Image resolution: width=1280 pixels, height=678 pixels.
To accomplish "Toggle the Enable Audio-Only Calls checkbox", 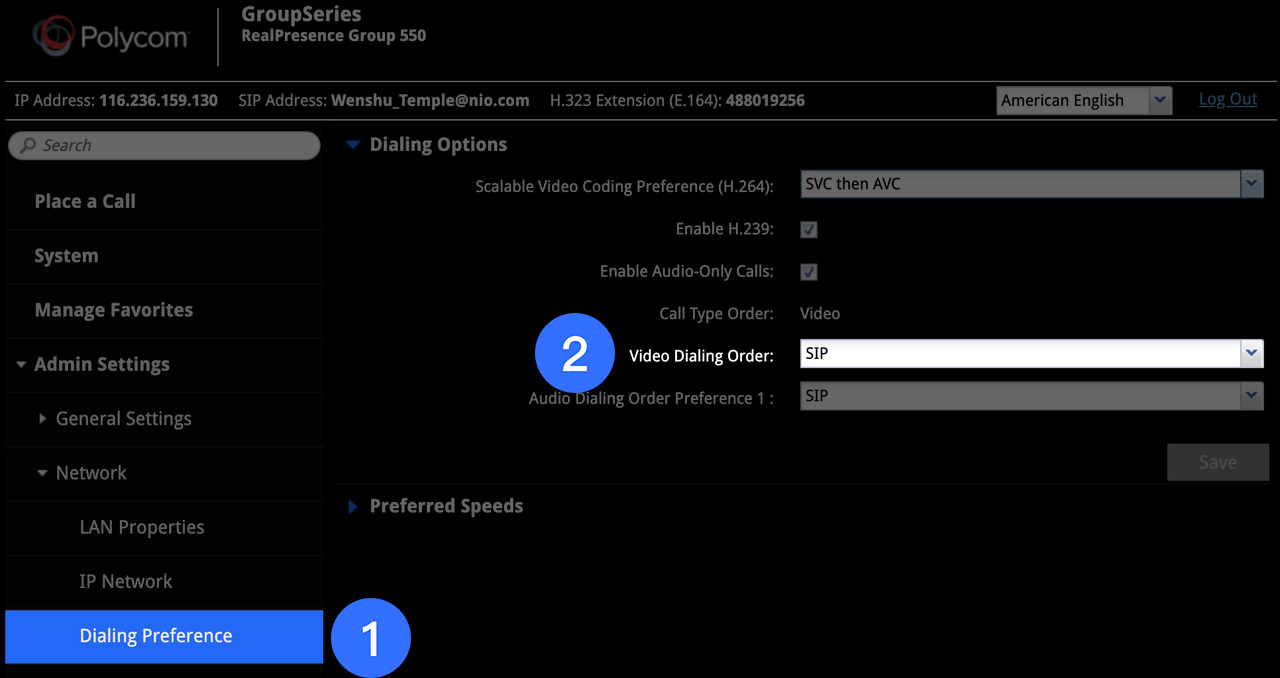I will 809,272.
